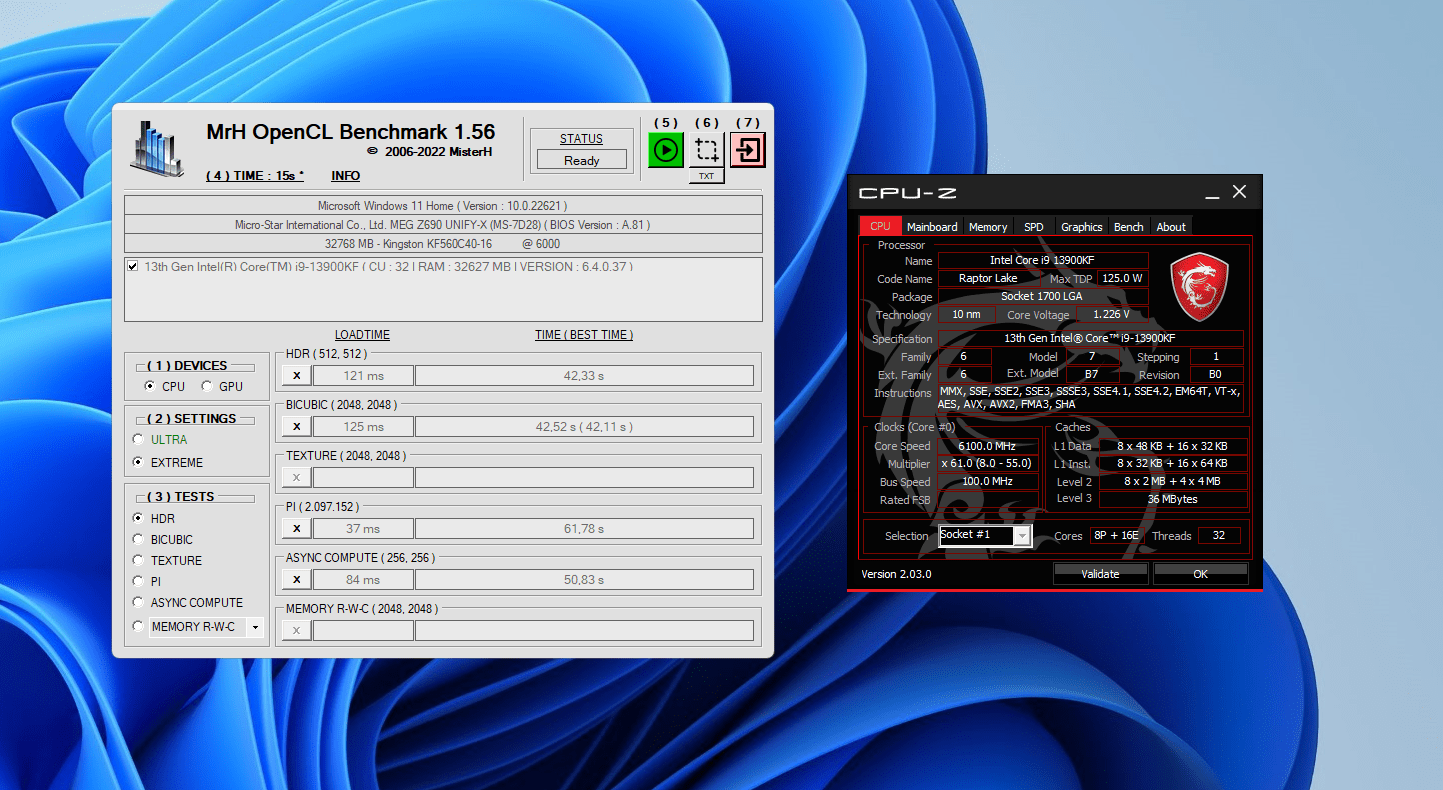Open the About tab in CPU-Z
The height and width of the screenshot is (790, 1443).
pyautogui.click(x=1171, y=227)
